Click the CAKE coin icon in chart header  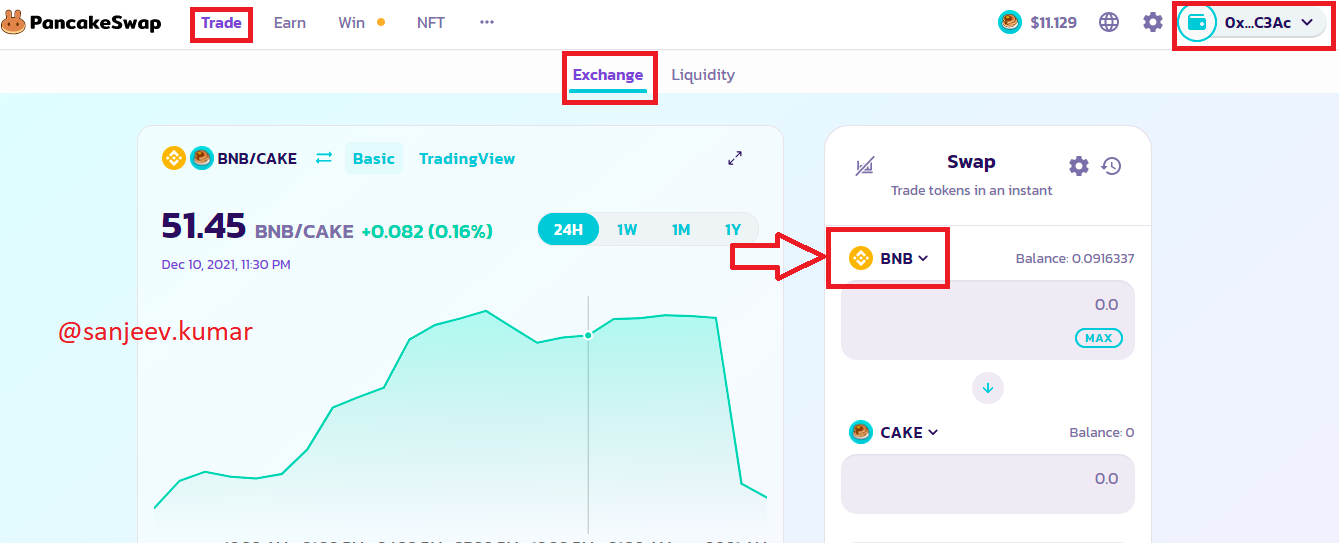click(x=201, y=158)
